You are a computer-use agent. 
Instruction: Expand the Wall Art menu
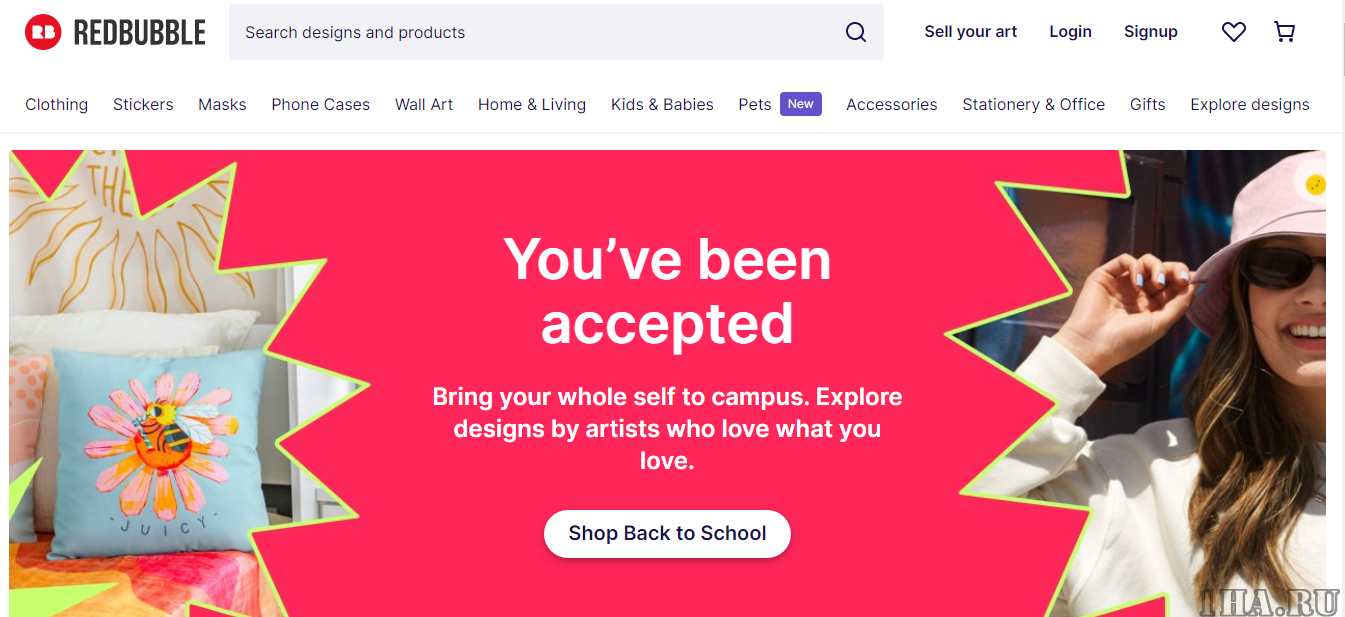pyautogui.click(x=424, y=104)
